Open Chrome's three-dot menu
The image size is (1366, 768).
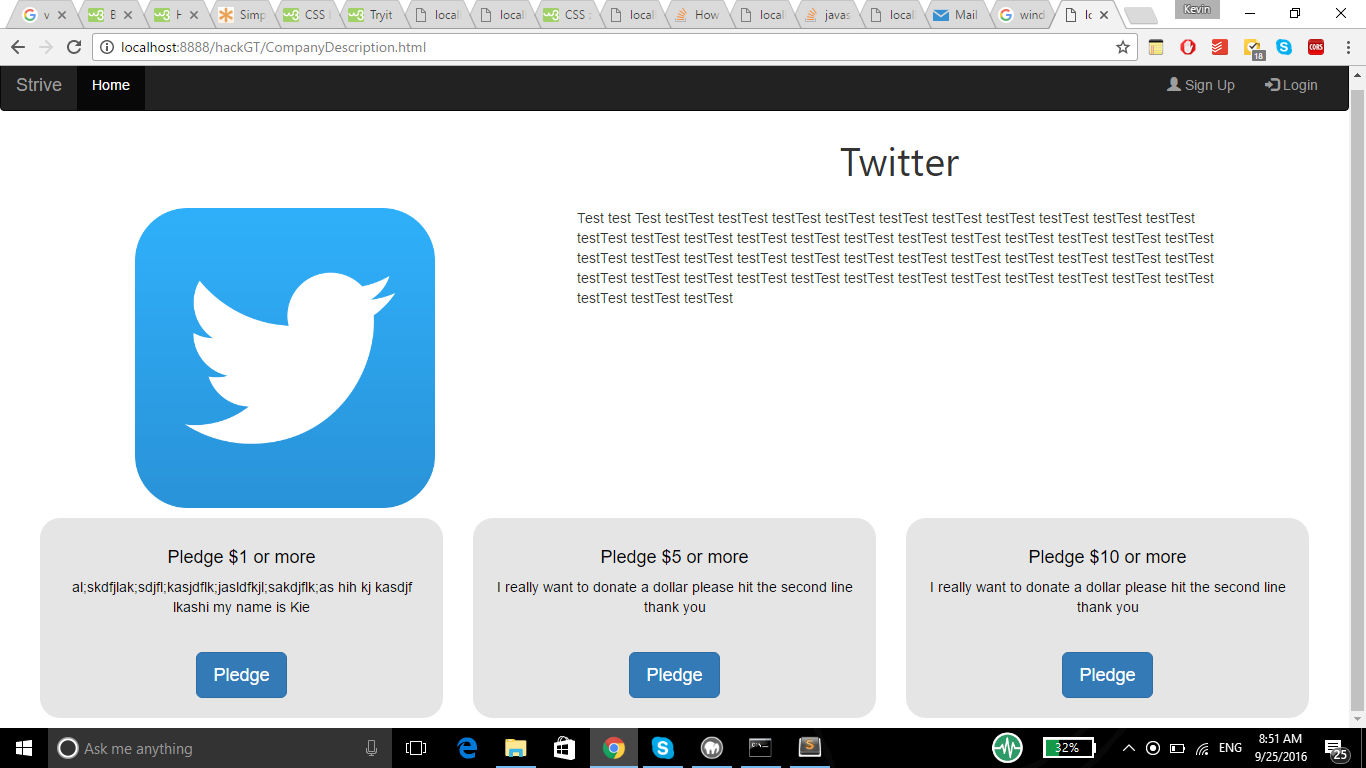click(1347, 47)
